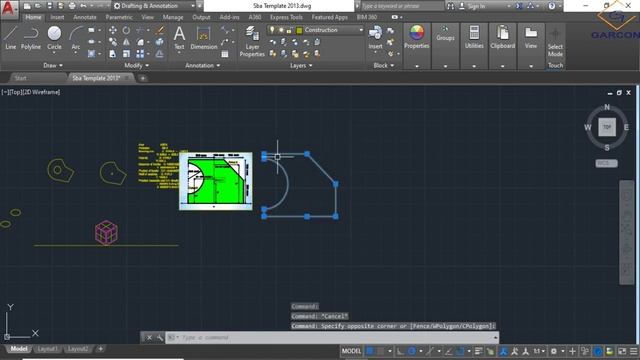Toggle snap mode in status bar
This screenshot has height=360, width=640.
click(x=380, y=351)
